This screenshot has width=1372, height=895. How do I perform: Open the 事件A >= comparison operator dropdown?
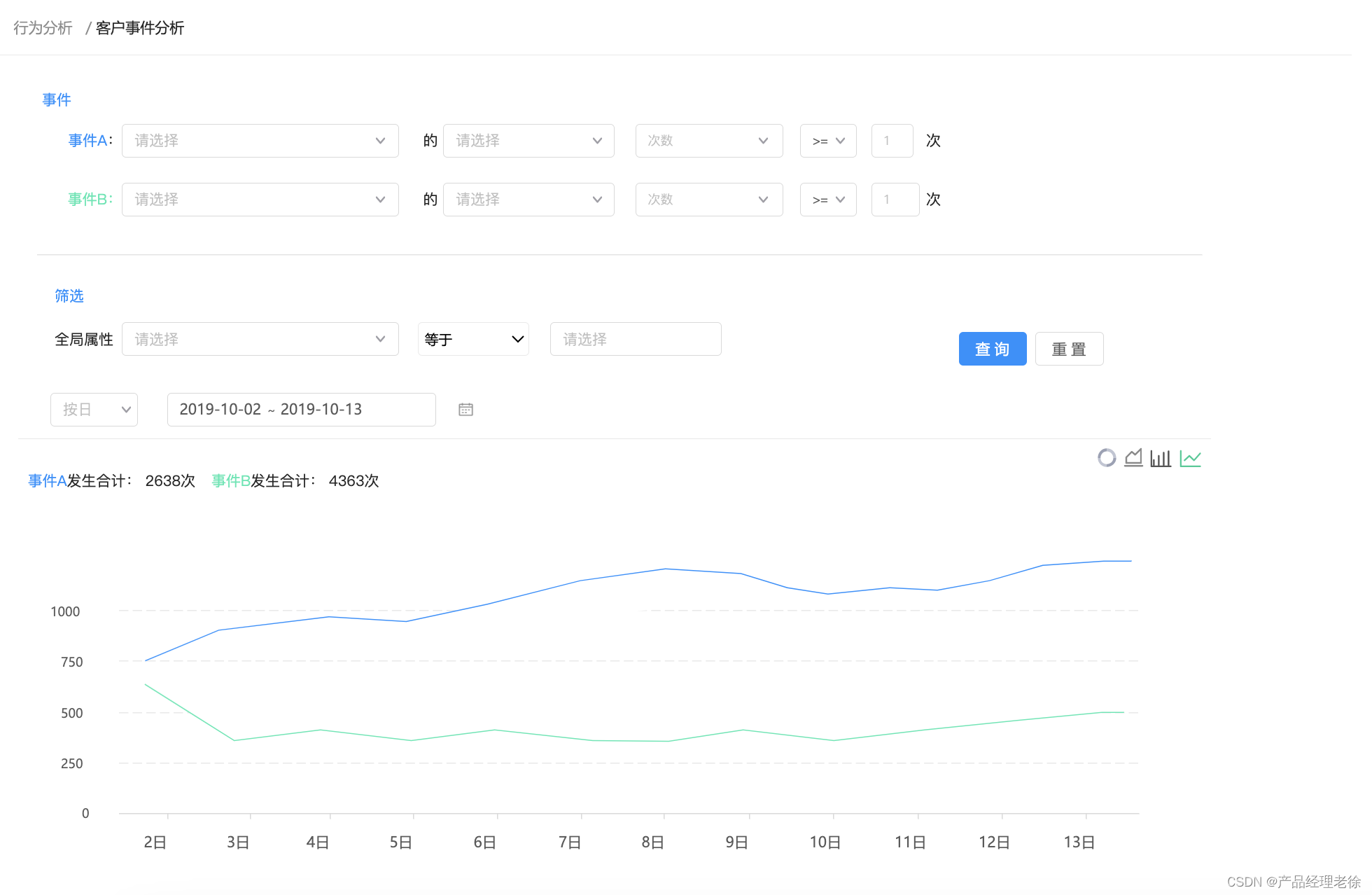click(828, 141)
